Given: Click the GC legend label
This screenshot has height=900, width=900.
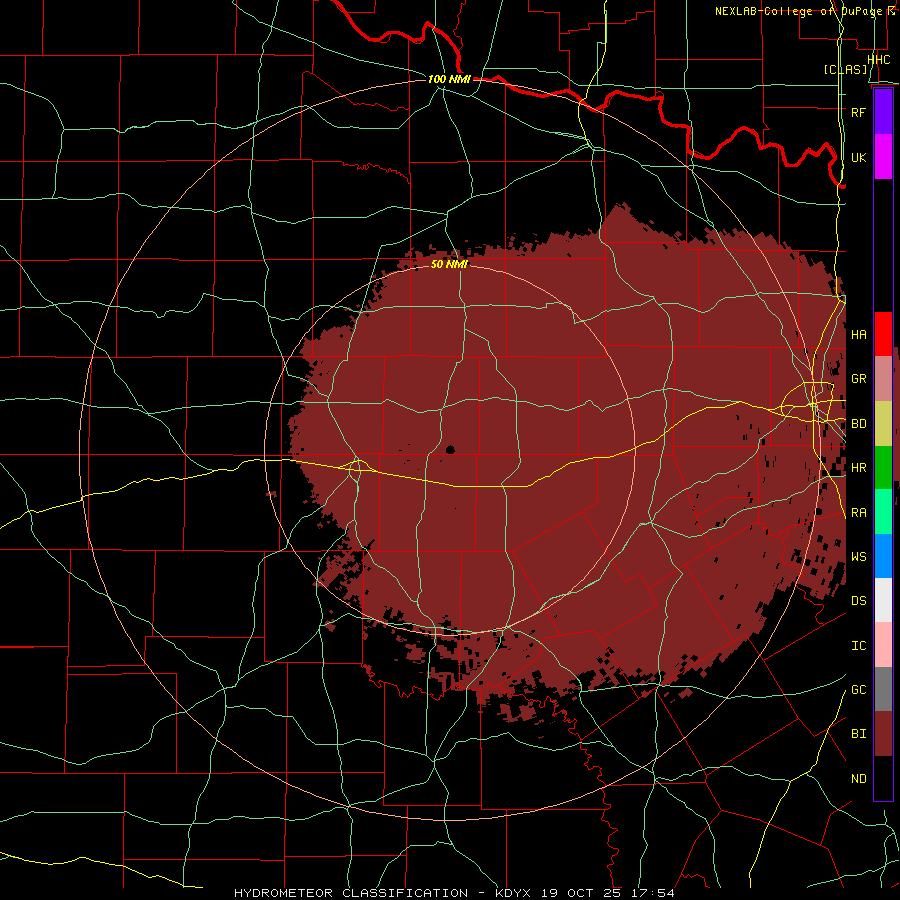Looking at the screenshot, I should (858, 690).
